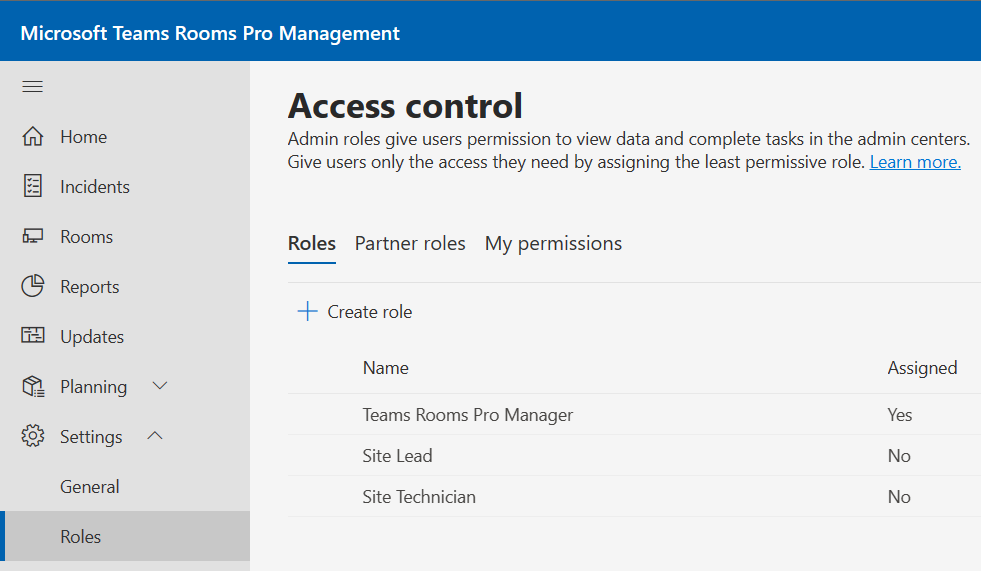This screenshot has height=571, width=981.
Task: Click the plus icon beside Create role
Action: pyautogui.click(x=307, y=312)
